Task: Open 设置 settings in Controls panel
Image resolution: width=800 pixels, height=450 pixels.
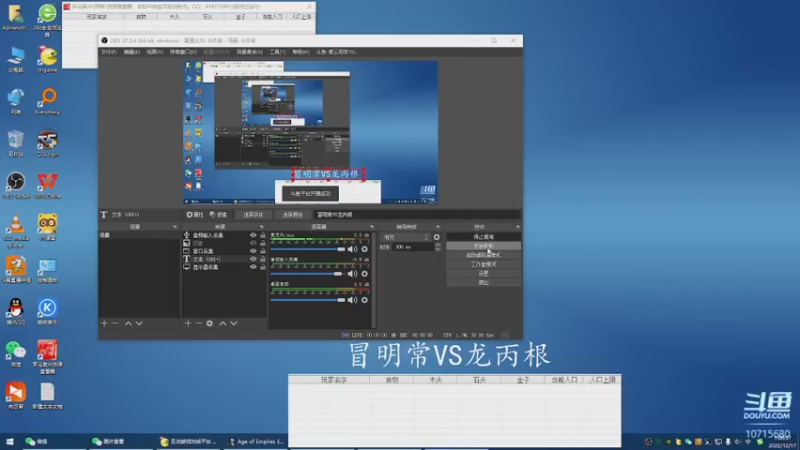Action: pos(483,273)
